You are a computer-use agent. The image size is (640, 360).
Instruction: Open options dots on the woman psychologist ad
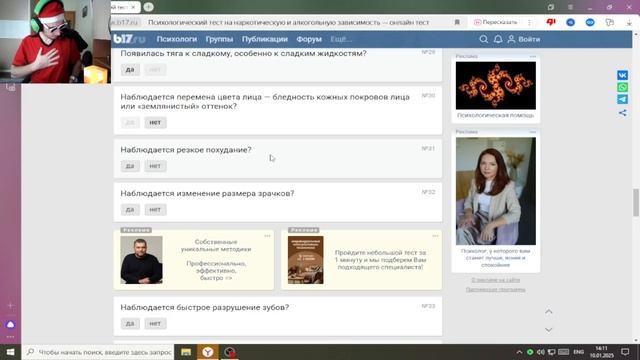533,132
